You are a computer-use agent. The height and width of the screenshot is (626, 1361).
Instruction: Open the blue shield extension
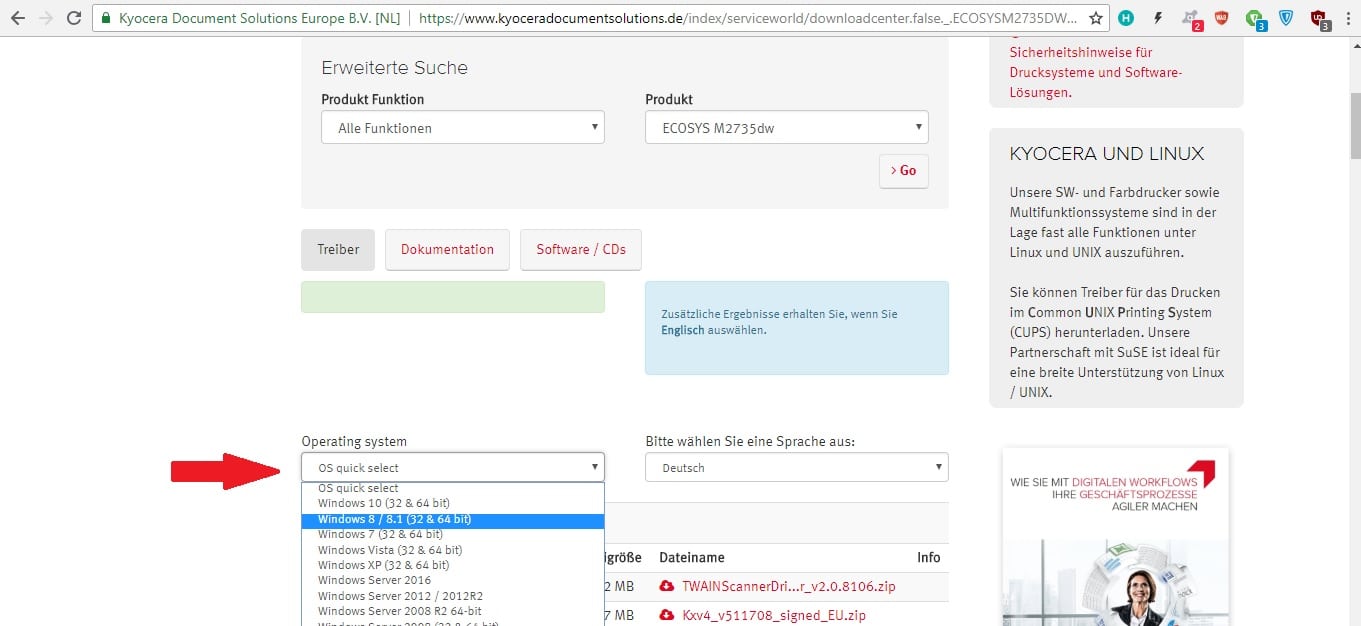pyautogui.click(x=1286, y=18)
